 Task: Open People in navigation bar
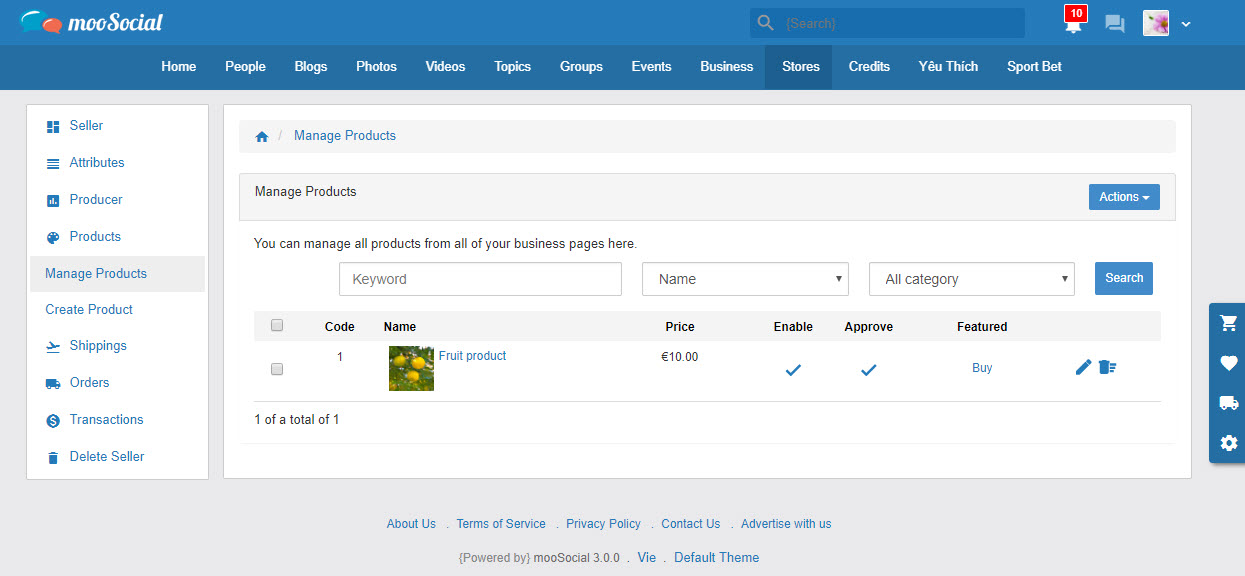(245, 66)
